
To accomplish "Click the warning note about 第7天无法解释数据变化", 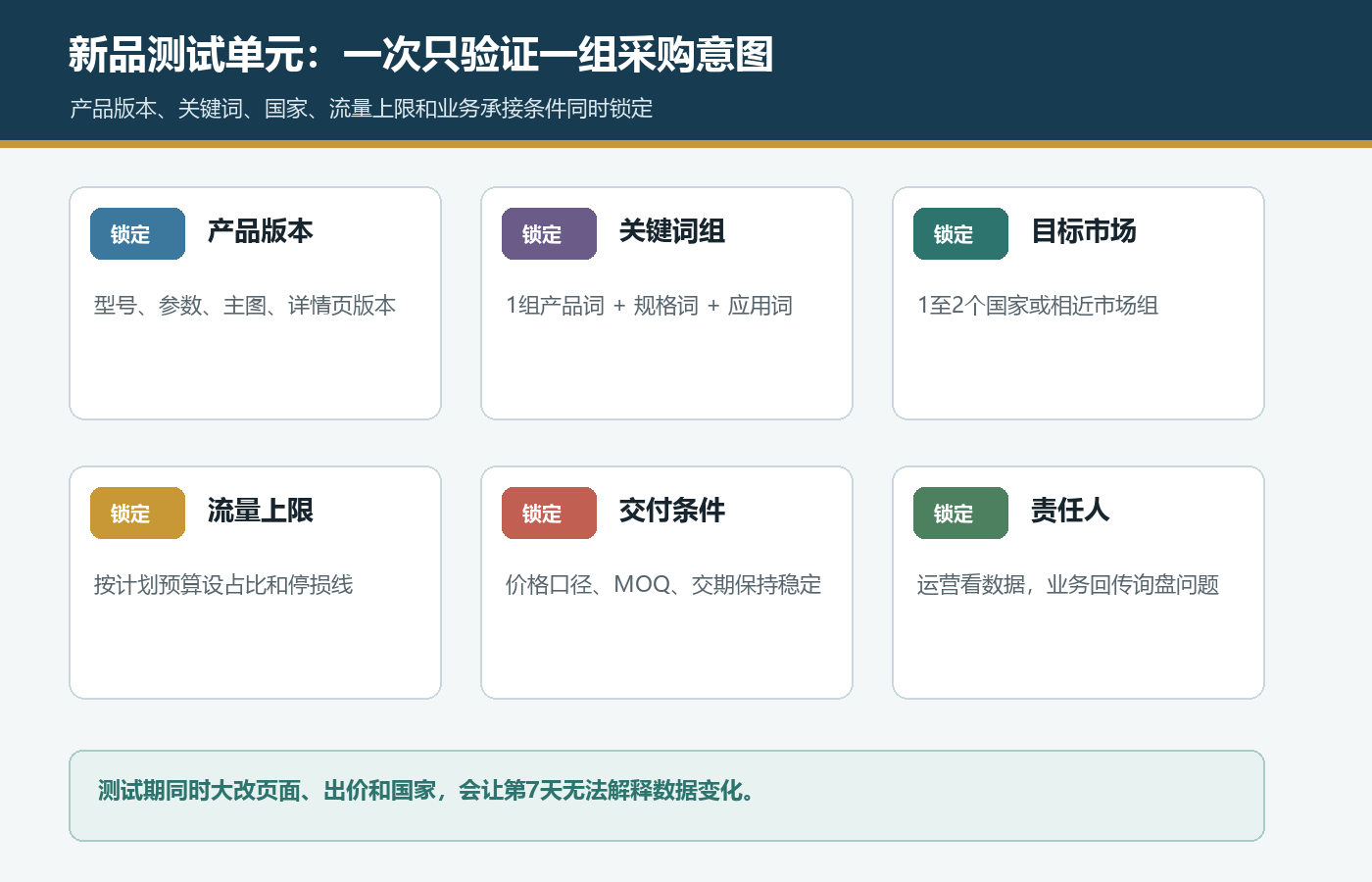I will pos(666,796).
